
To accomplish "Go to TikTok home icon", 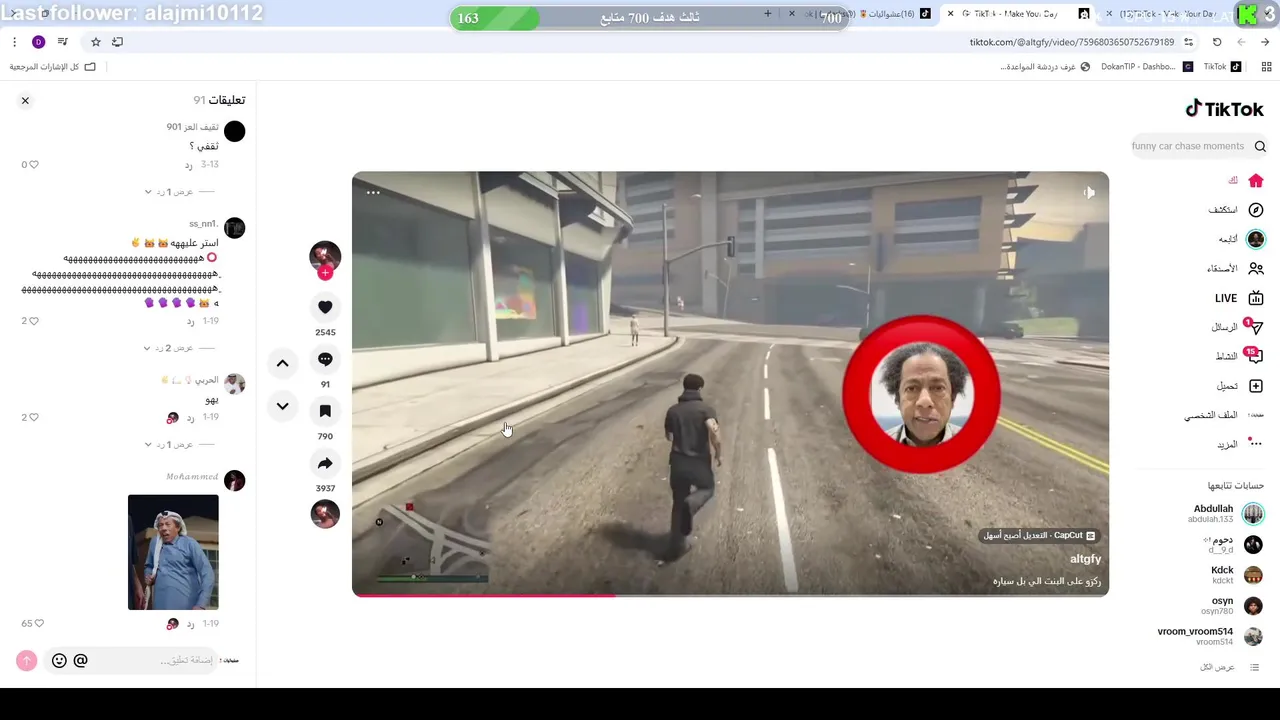I will point(1256,180).
